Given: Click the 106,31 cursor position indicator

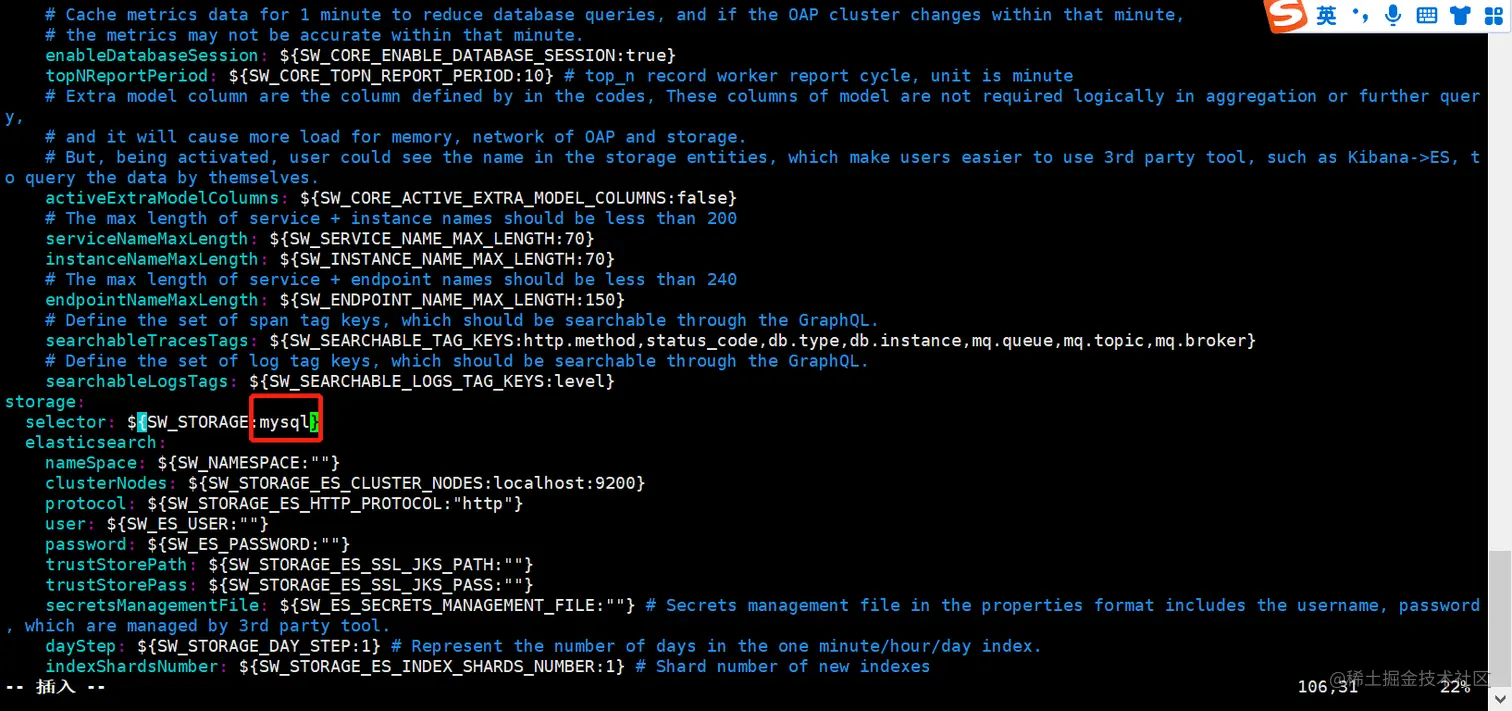Looking at the screenshot, I should tap(1328, 687).
